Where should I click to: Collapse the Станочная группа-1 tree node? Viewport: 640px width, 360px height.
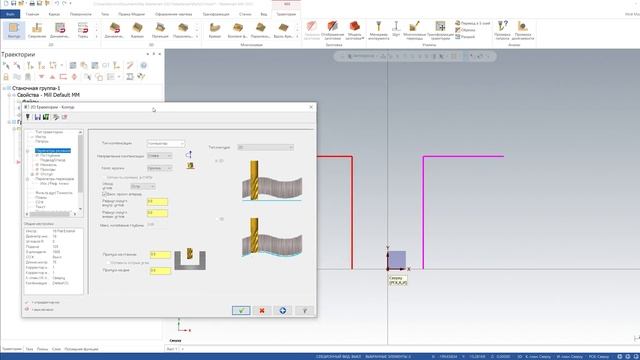click(x=4, y=88)
